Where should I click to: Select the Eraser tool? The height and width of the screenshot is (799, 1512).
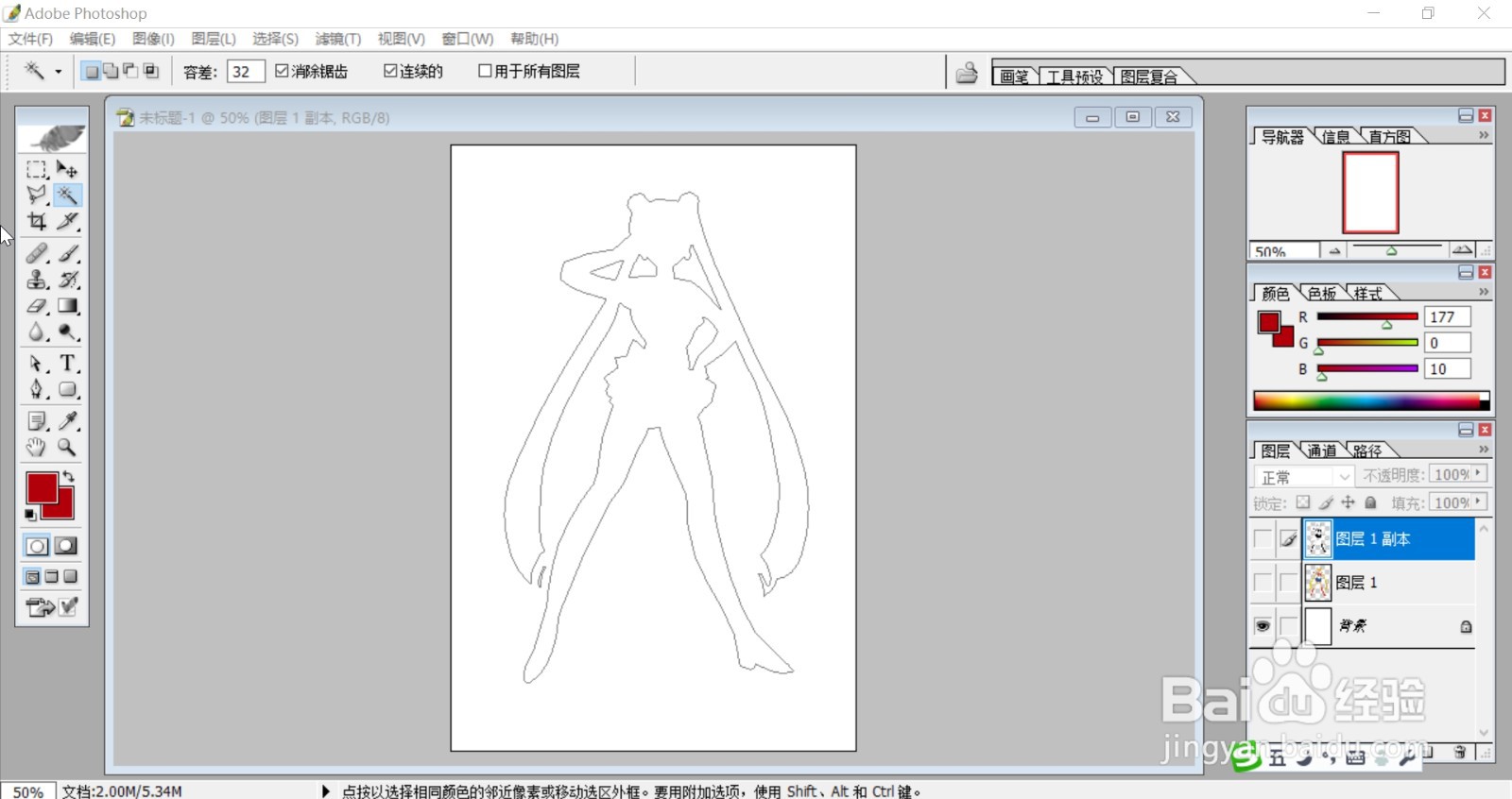coord(37,306)
